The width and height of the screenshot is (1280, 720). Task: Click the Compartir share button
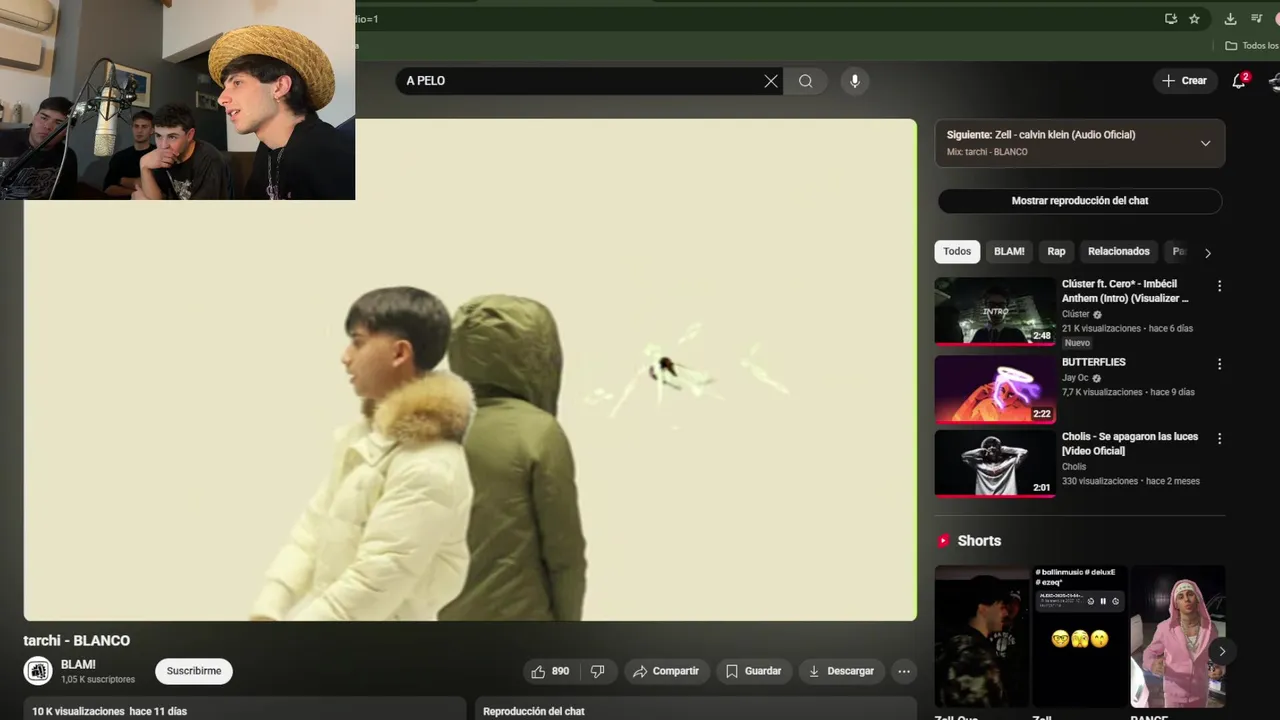pos(666,671)
